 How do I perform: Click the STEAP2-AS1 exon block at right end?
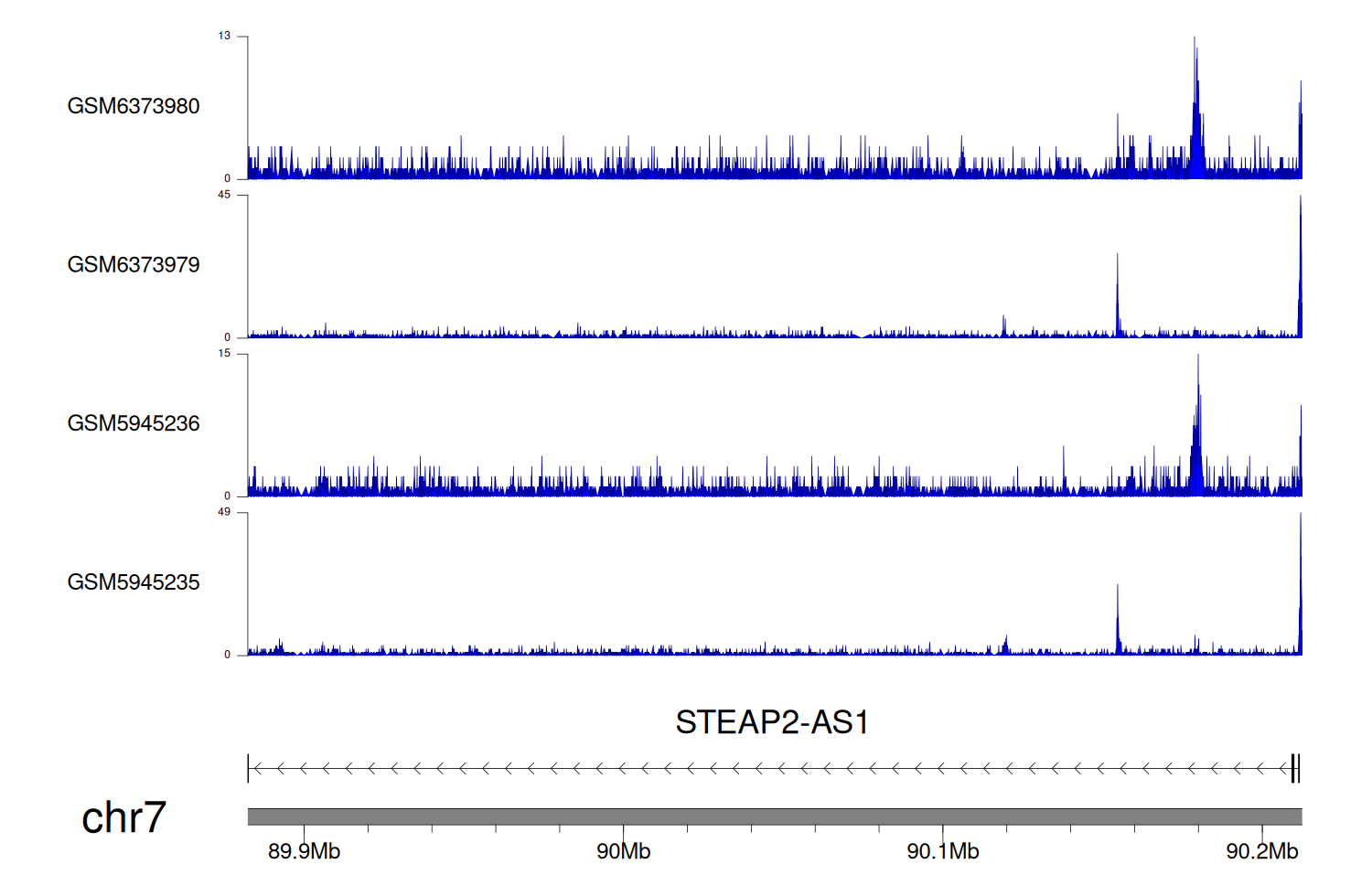pyautogui.click(x=1294, y=768)
